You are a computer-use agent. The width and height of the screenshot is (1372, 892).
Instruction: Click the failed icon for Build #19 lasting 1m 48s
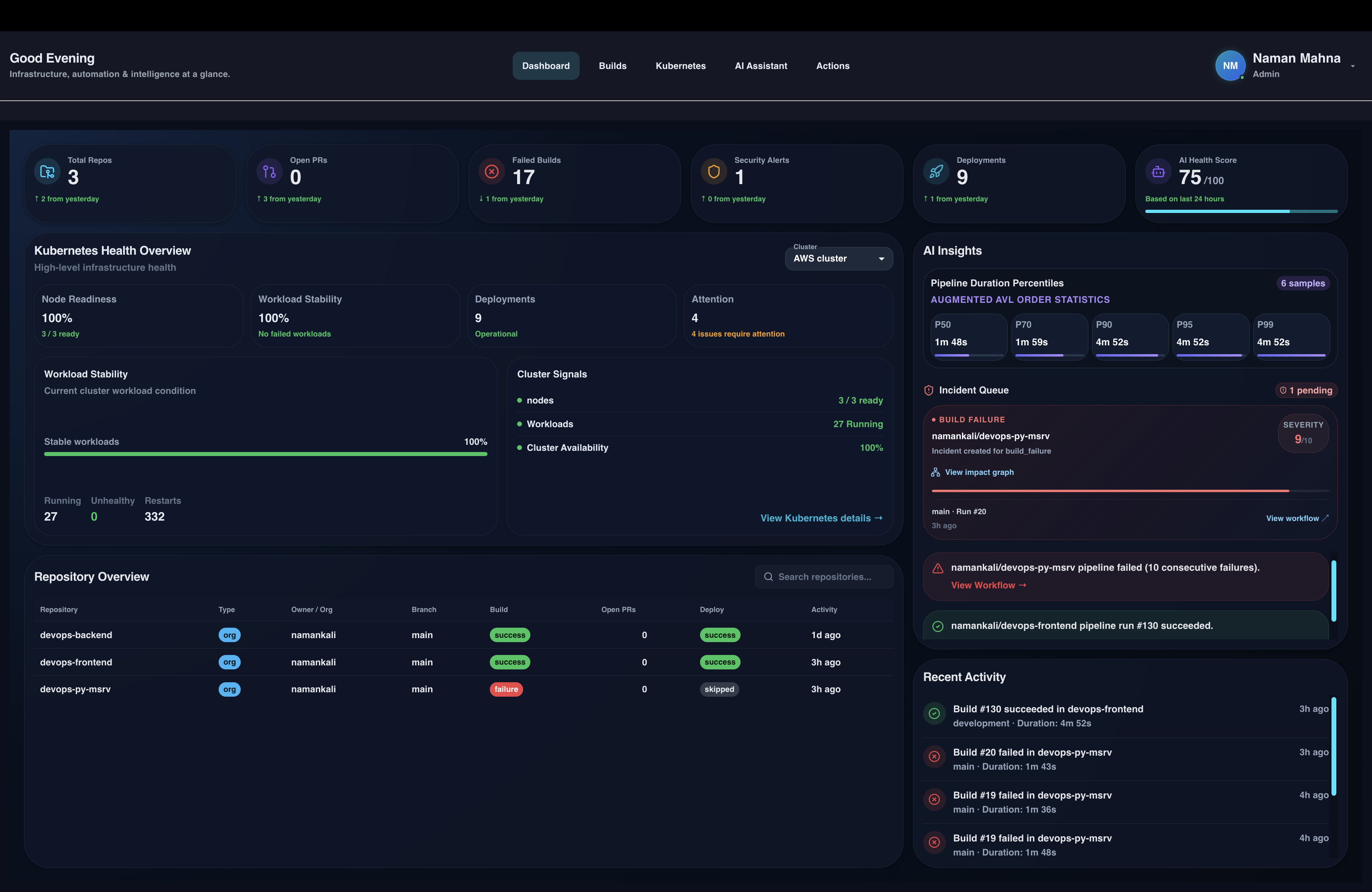[x=934, y=842]
